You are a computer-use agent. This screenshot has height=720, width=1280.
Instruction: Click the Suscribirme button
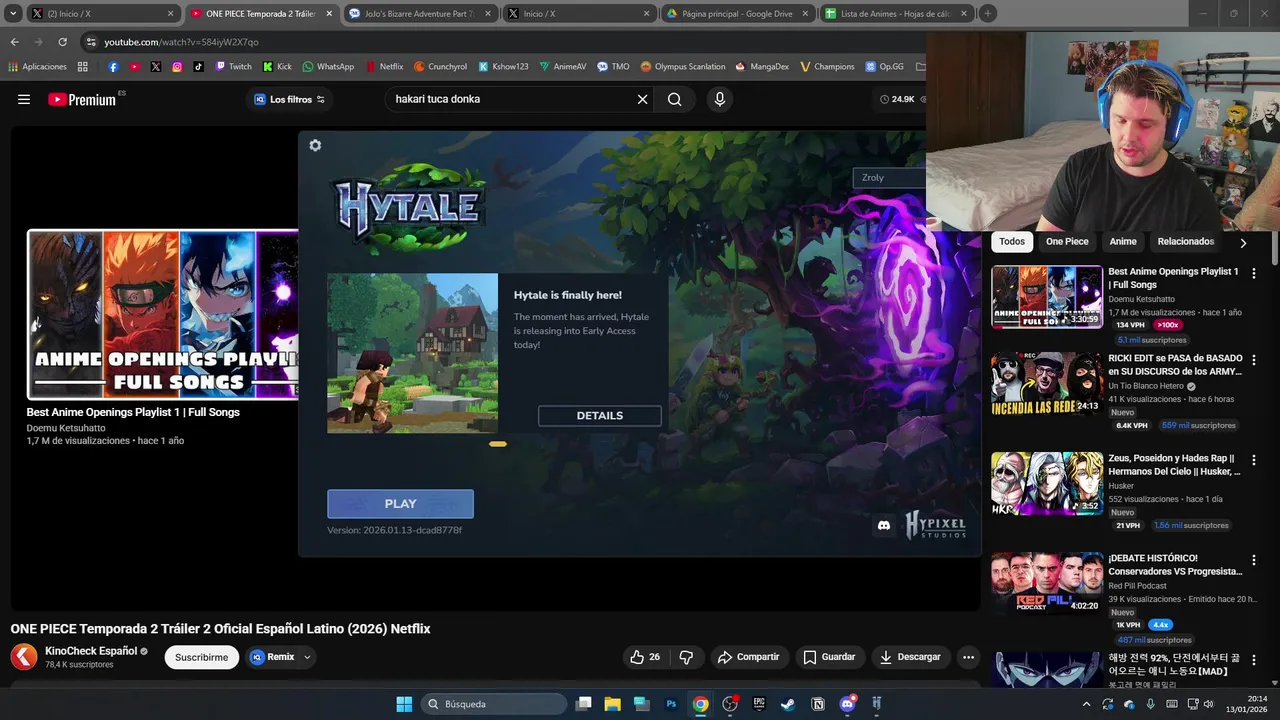[202, 657]
